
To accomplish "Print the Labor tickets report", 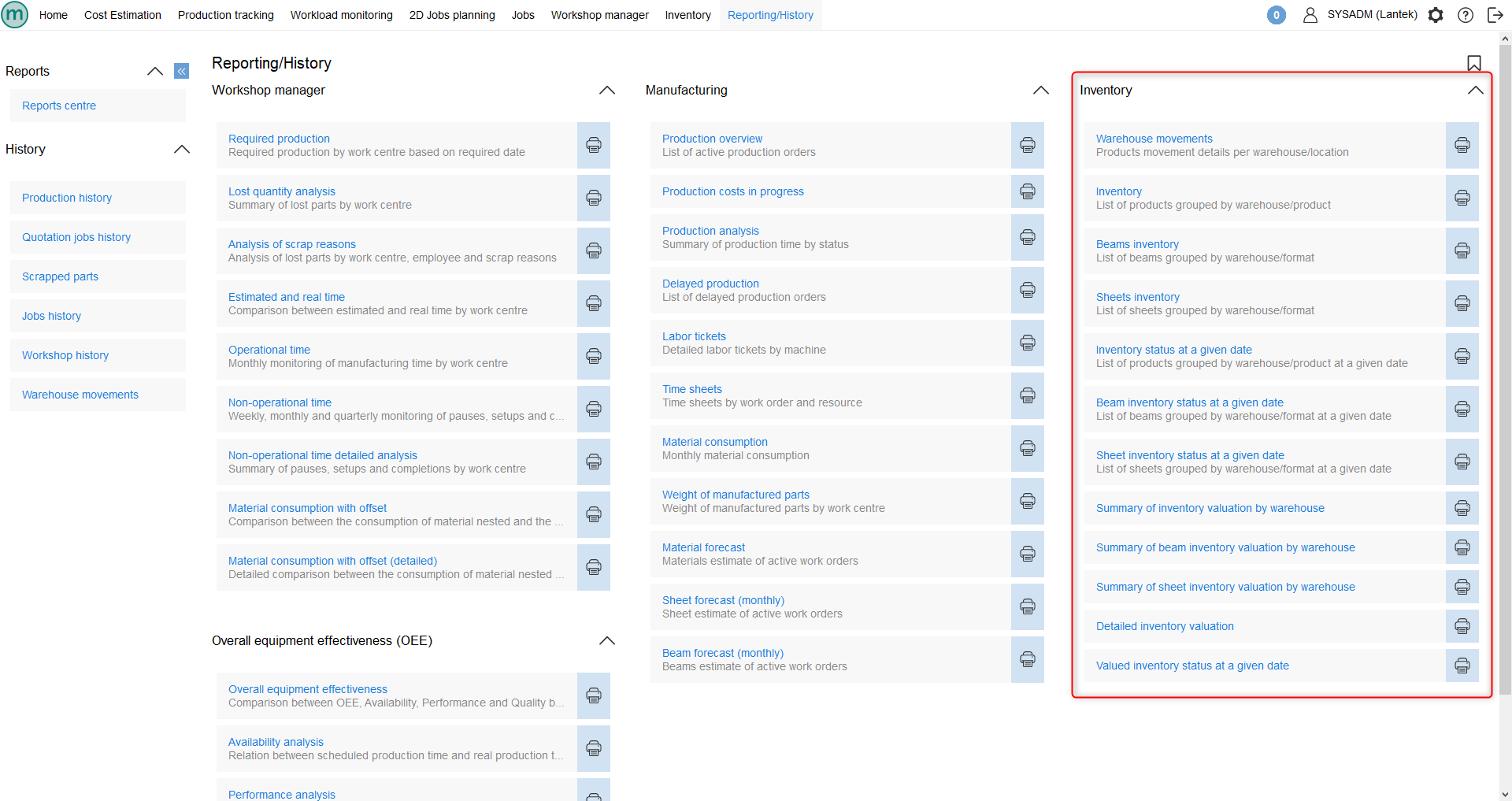I will click(x=1027, y=343).
